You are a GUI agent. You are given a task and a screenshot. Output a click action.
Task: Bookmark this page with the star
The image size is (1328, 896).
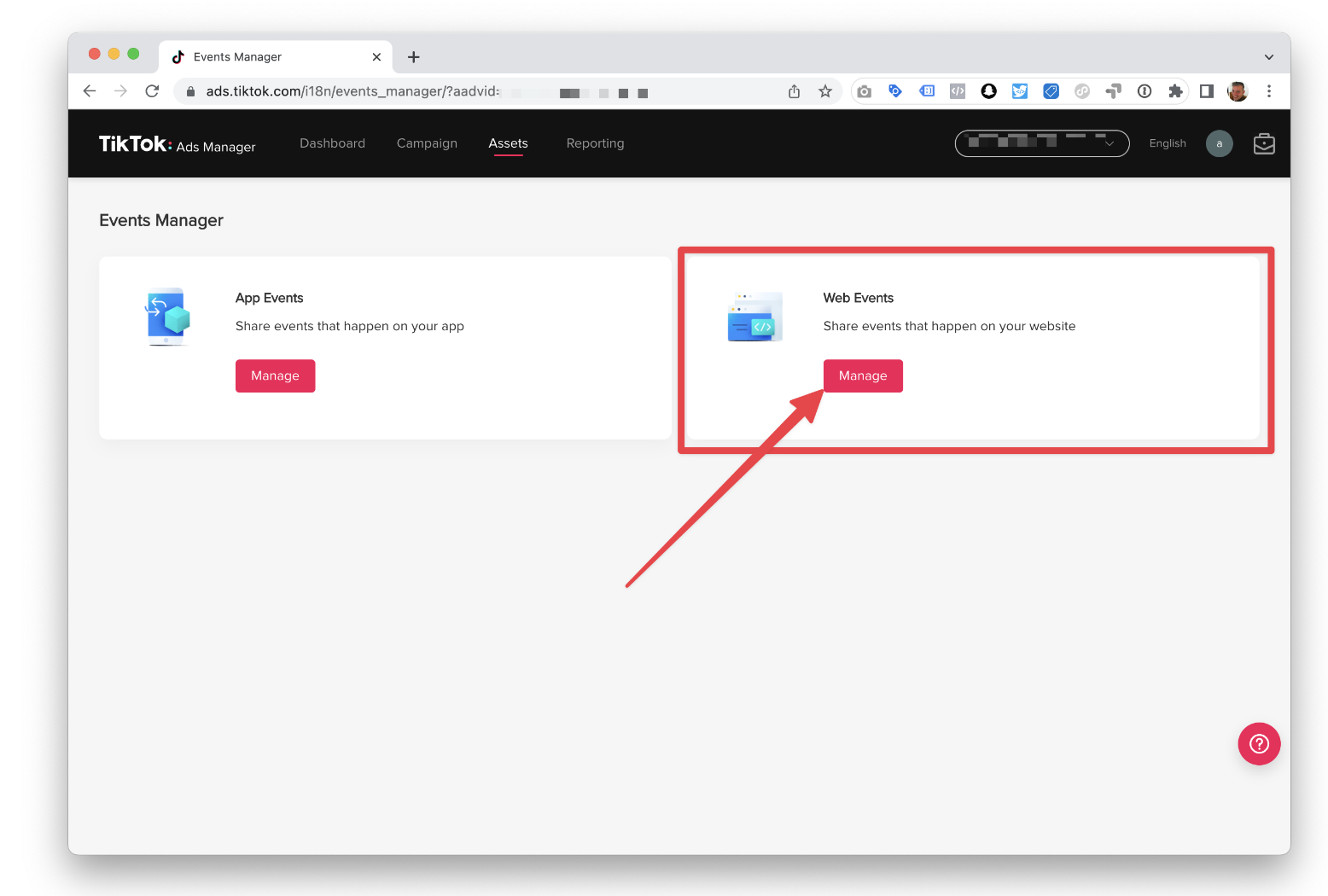click(824, 91)
